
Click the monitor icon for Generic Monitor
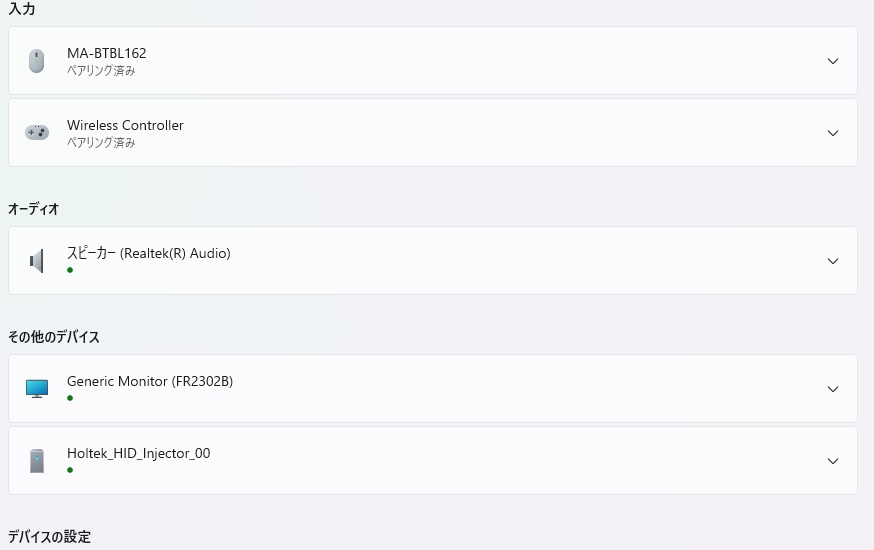[x=37, y=389]
